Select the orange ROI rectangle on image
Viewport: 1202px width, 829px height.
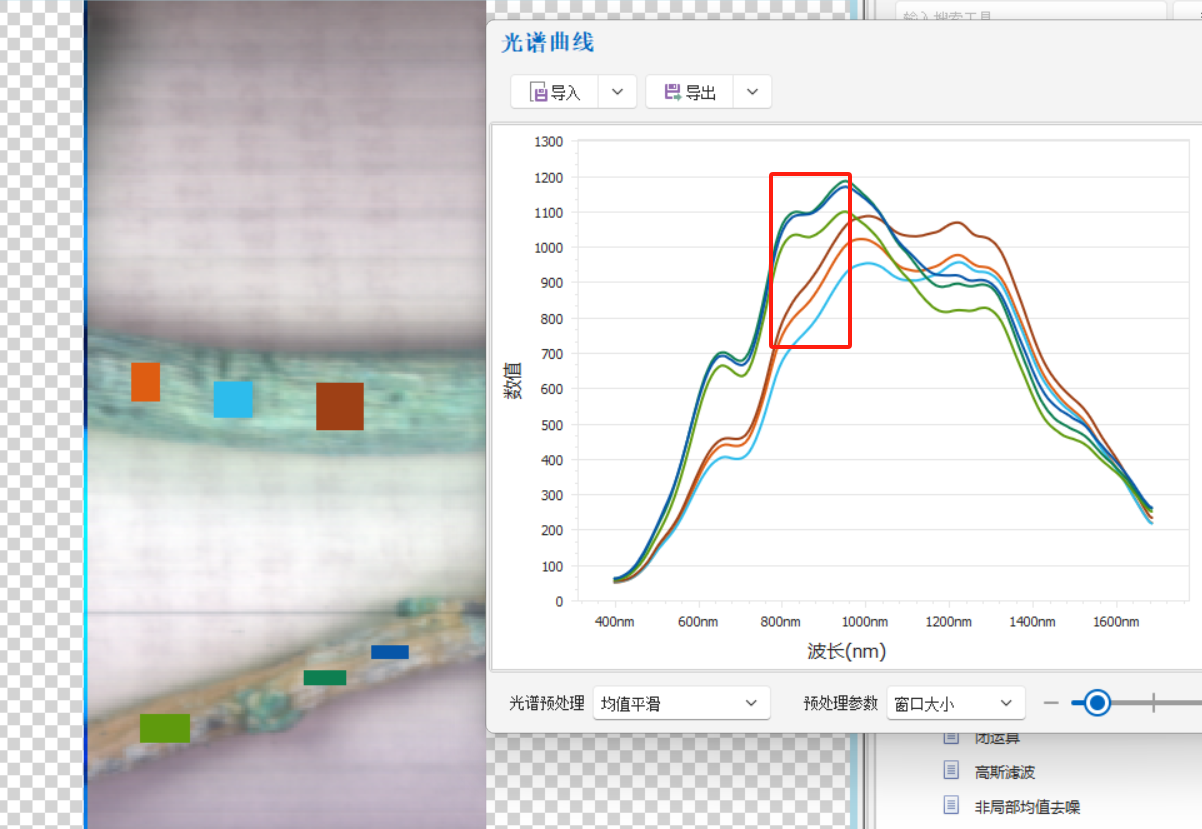(x=145, y=382)
